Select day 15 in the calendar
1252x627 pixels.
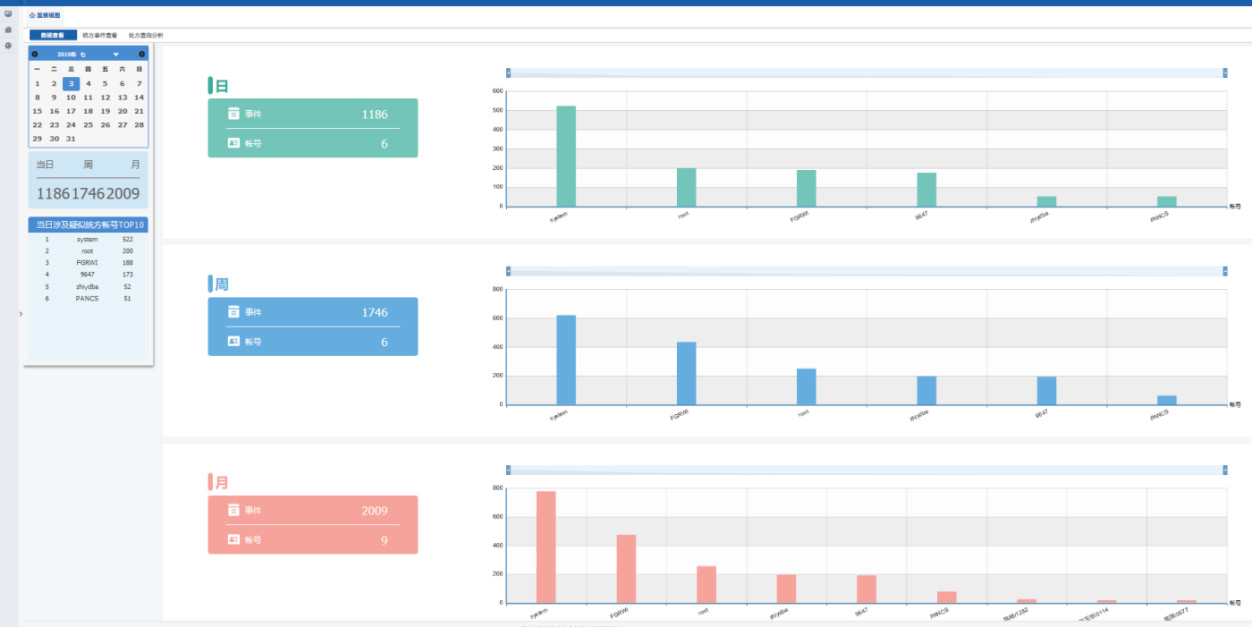pos(37,111)
